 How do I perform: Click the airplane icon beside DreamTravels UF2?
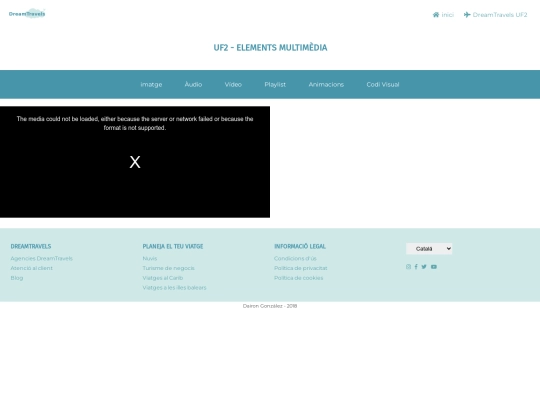point(467,15)
